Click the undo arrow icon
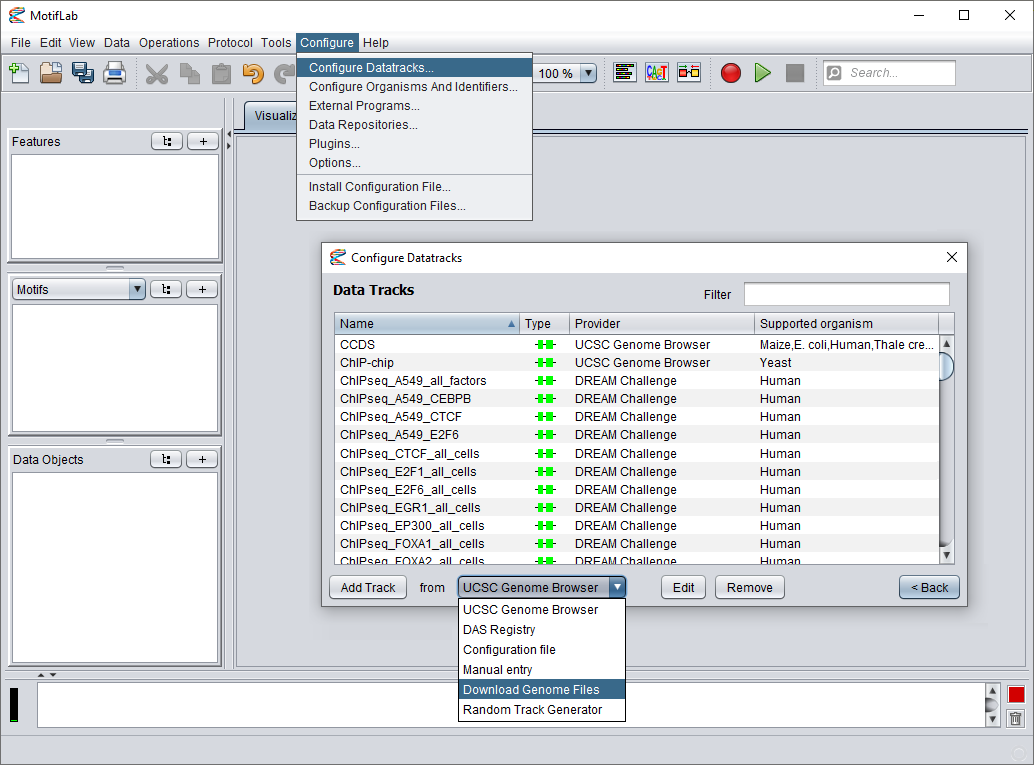This screenshot has height=765, width=1034. click(x=253, y=73)
